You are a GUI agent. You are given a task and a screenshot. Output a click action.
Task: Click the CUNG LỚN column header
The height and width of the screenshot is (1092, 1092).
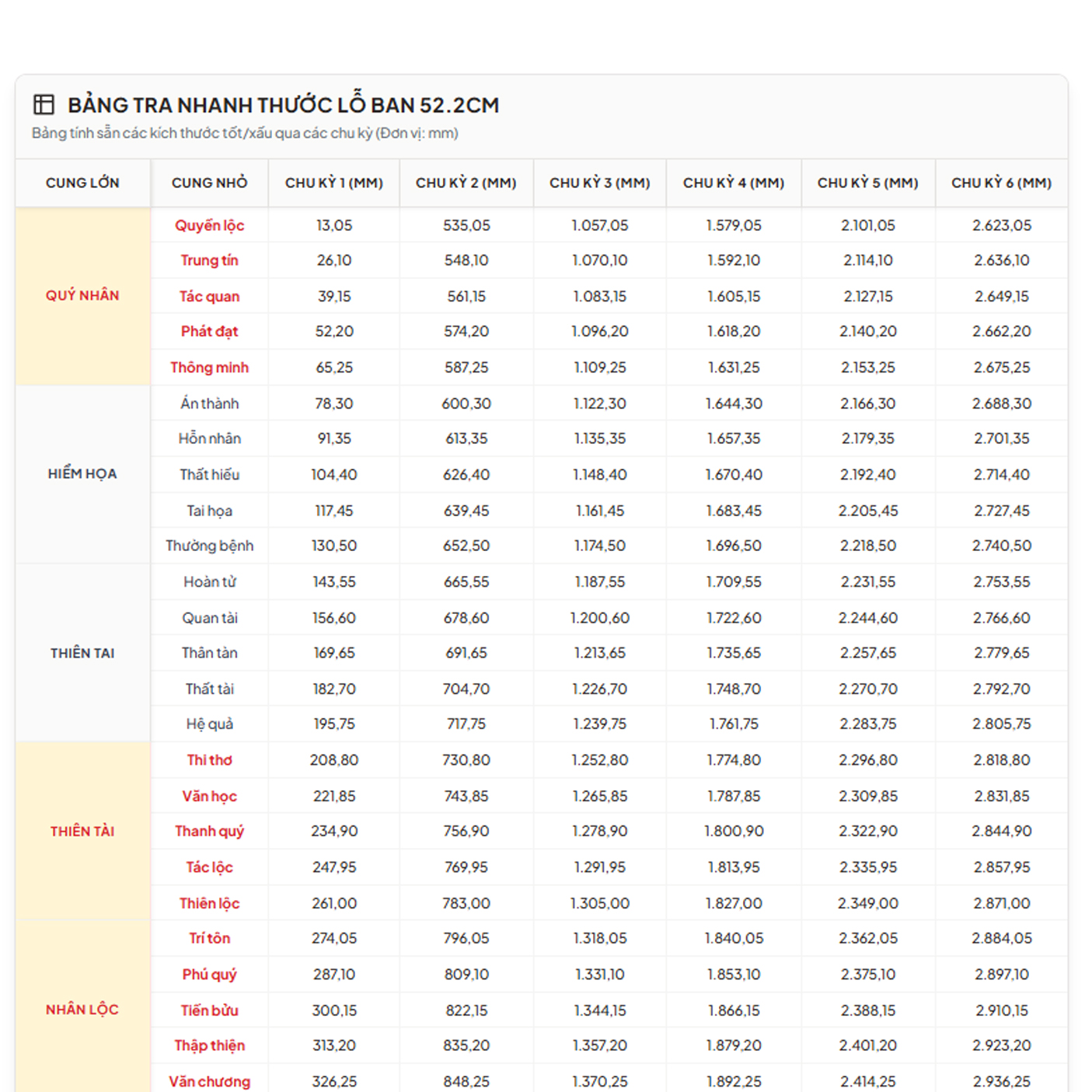(82, 183)
